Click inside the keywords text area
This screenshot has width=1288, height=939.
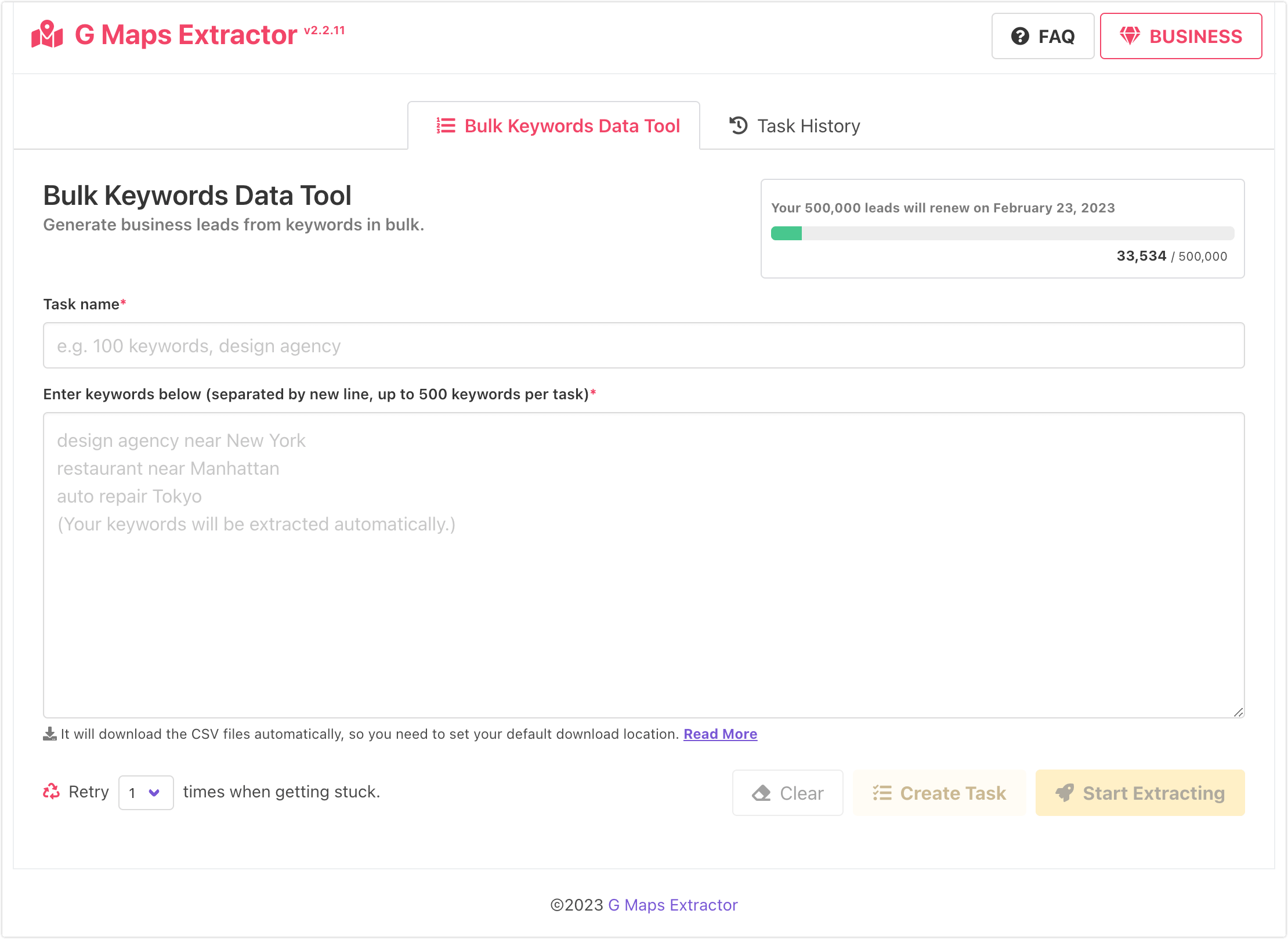[x=644, y=565]
